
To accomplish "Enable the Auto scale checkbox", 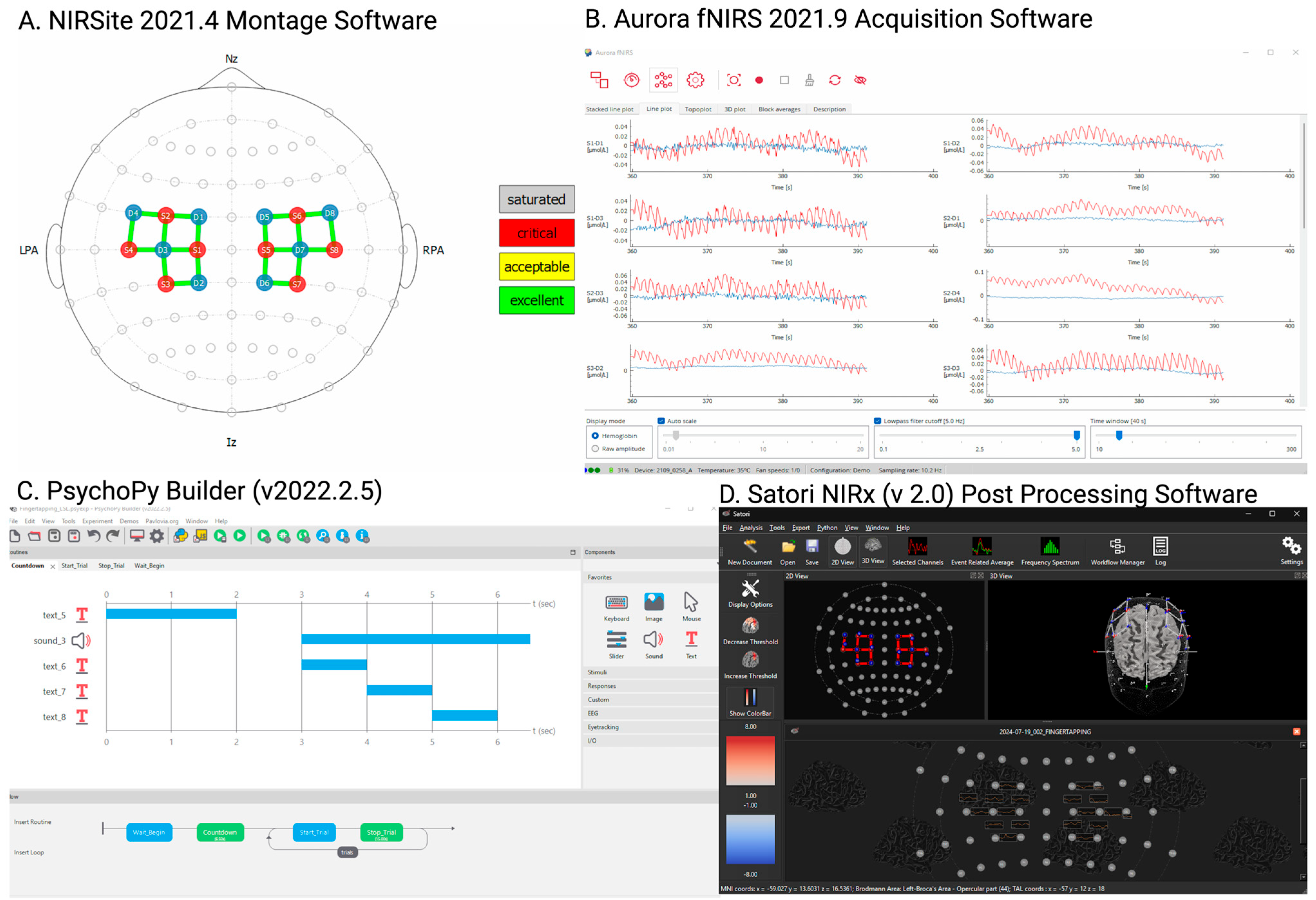I will (661, 421).
